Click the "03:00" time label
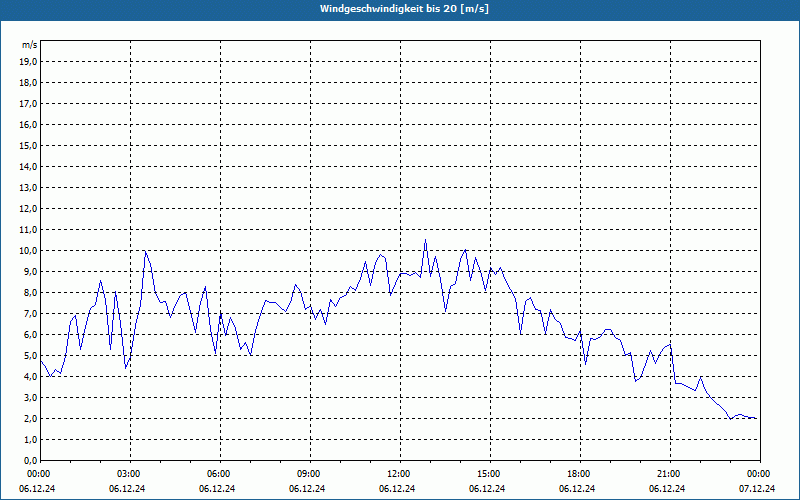 pos(128,474)
